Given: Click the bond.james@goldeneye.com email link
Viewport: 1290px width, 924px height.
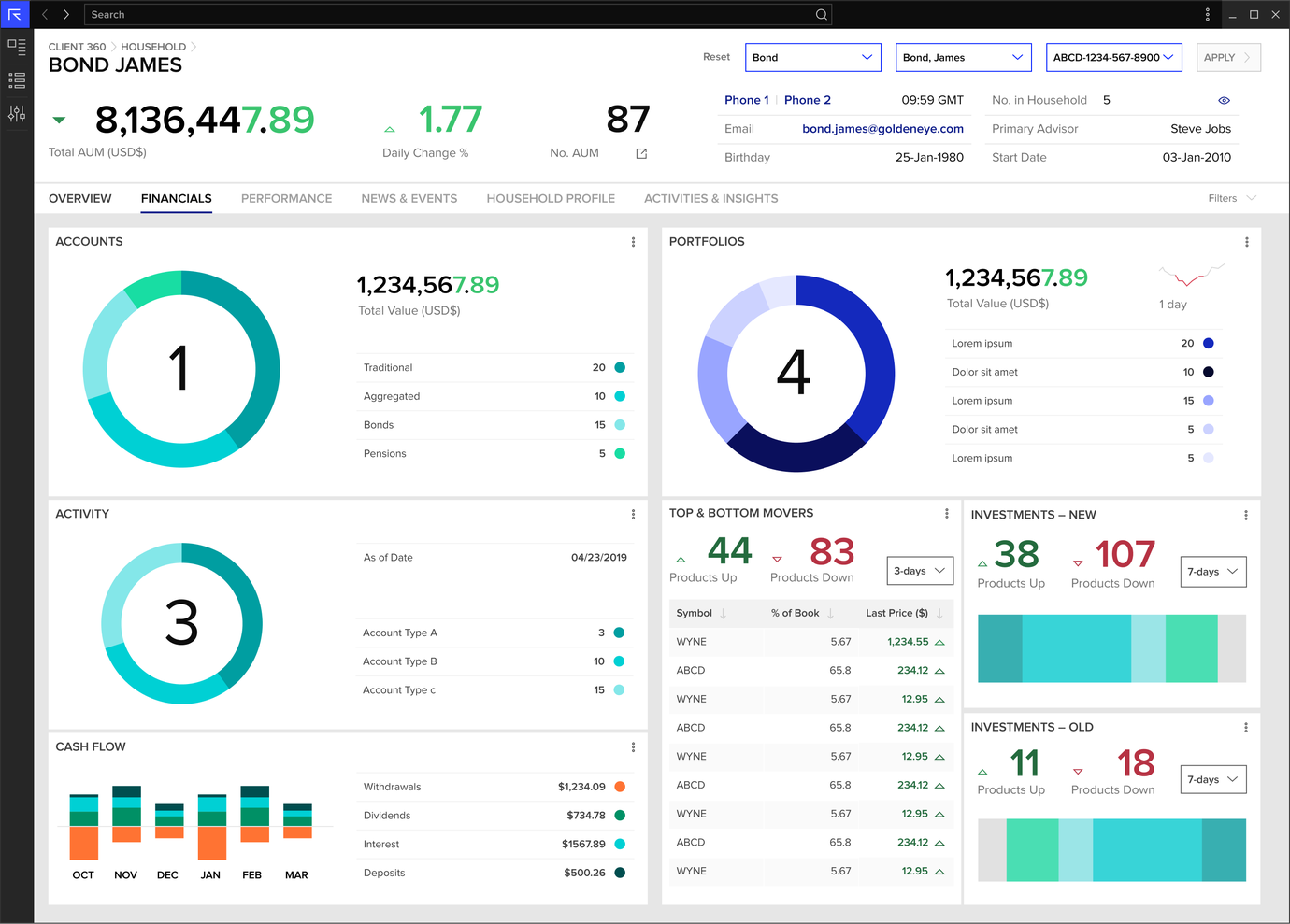Looking at the screenshot, I should coord(883,129).
